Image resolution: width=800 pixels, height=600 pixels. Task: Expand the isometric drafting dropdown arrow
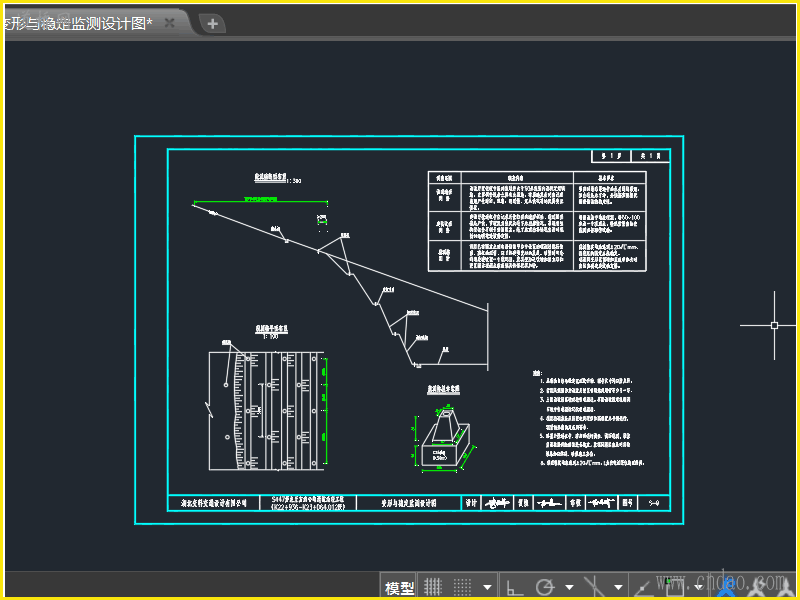pyautogui.click(x=617, y=587)
